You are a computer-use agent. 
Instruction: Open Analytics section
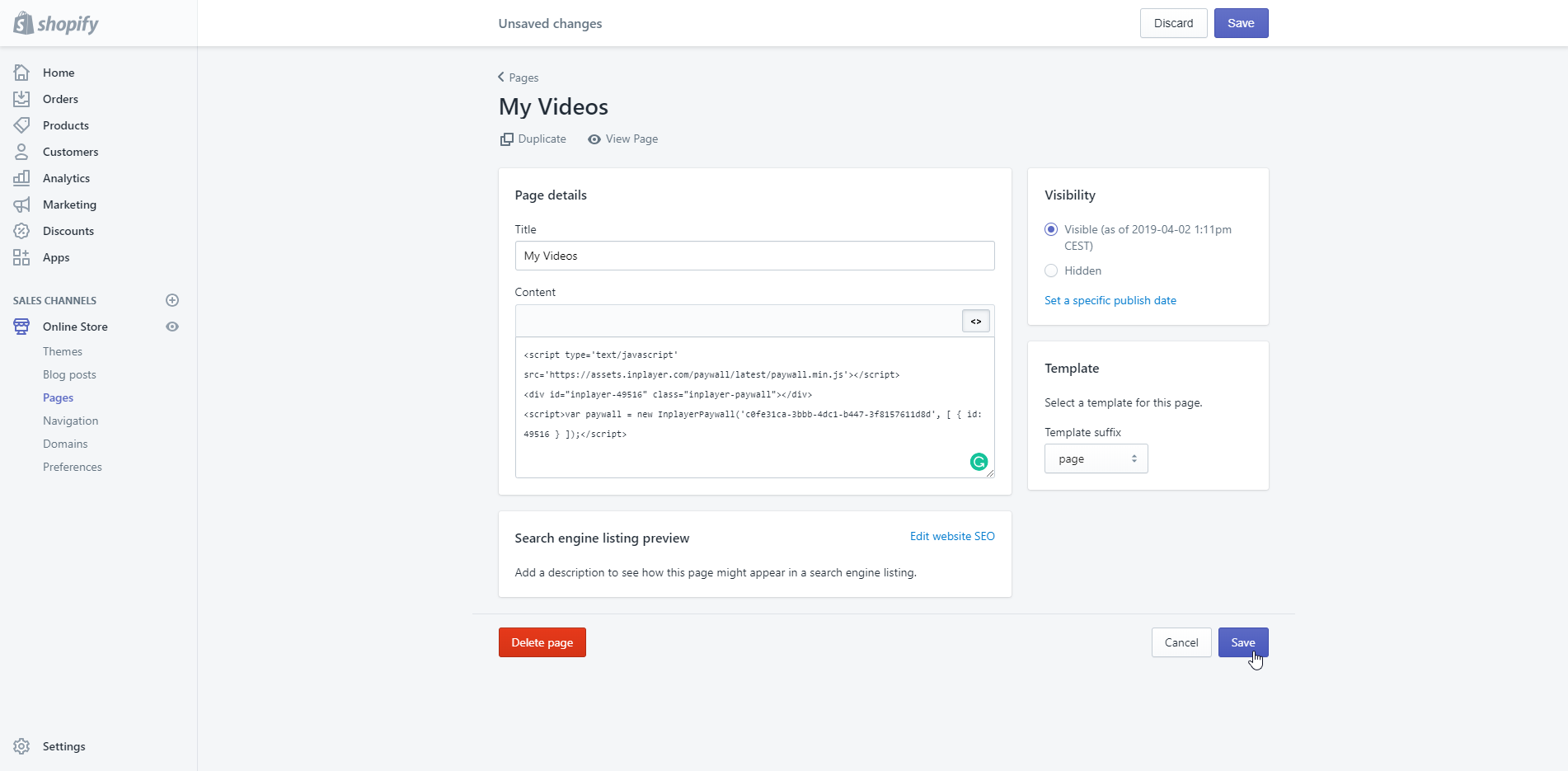point(66,178)
